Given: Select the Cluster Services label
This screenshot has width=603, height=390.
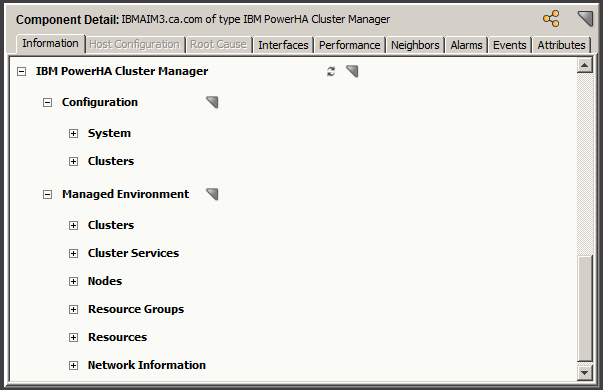Looking at the screenshot, I should (133, 253).
